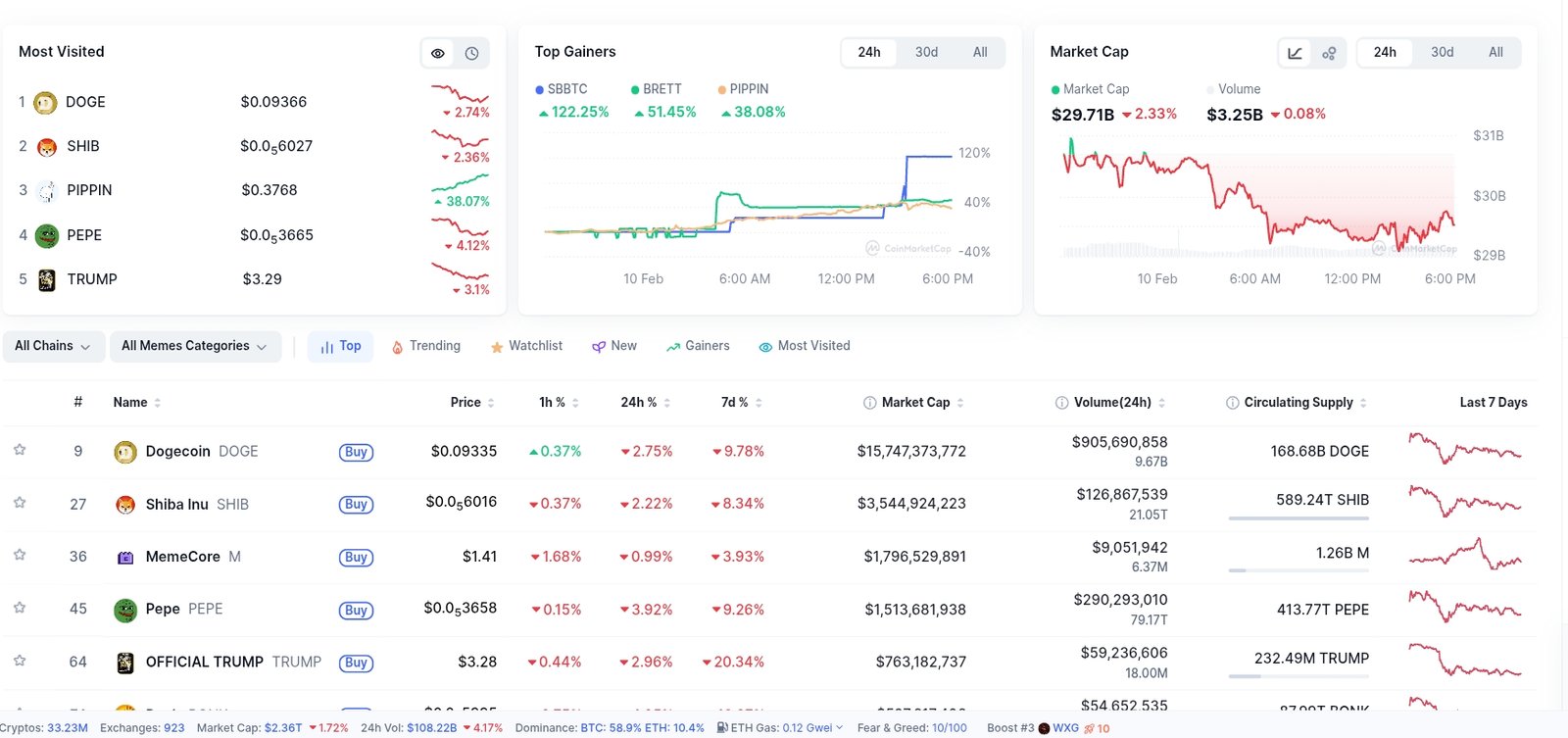Select 30d range in Top Gainers
1568x738 pixels.
coord(926,52)
